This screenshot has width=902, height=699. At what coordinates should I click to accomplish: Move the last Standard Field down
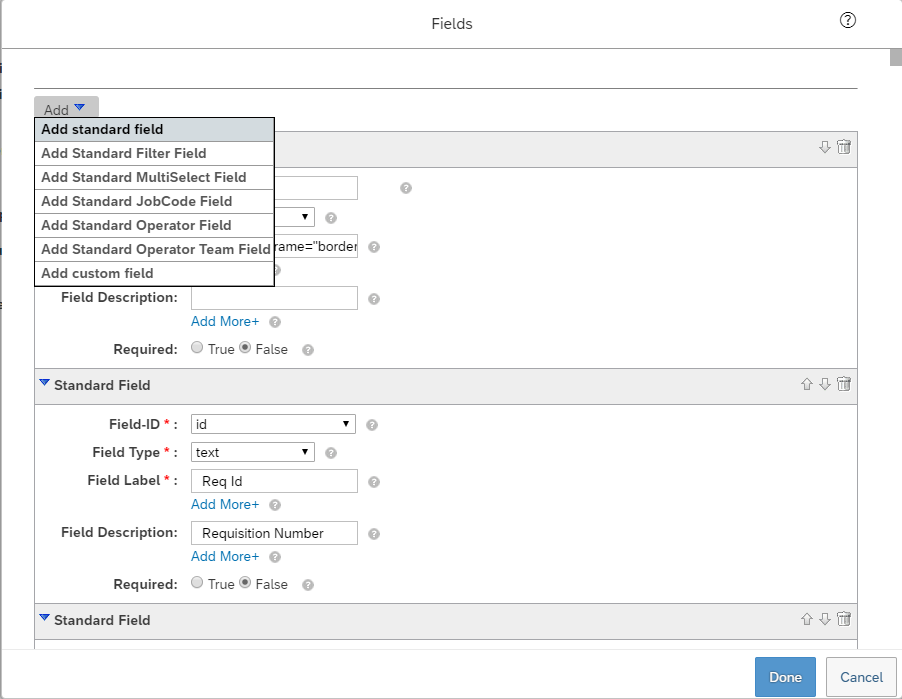825,619
